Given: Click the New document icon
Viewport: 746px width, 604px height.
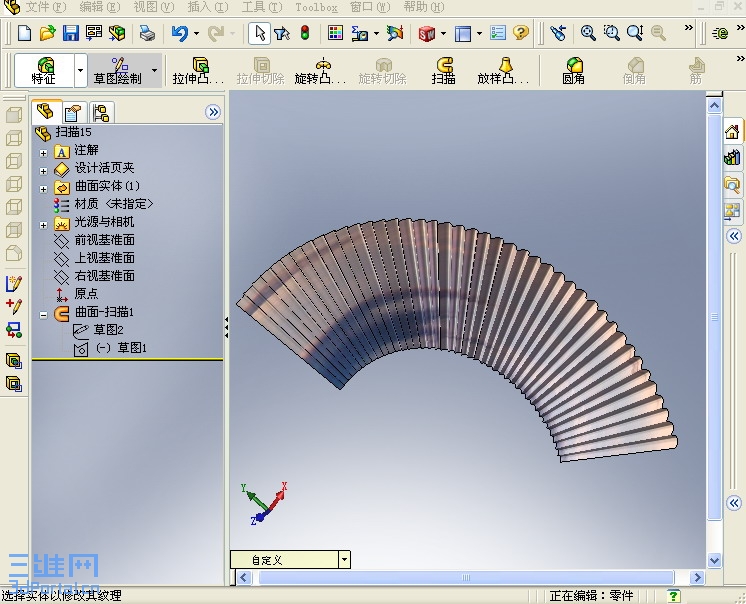Looking at the screenshot, I should [x=24, y=33].
